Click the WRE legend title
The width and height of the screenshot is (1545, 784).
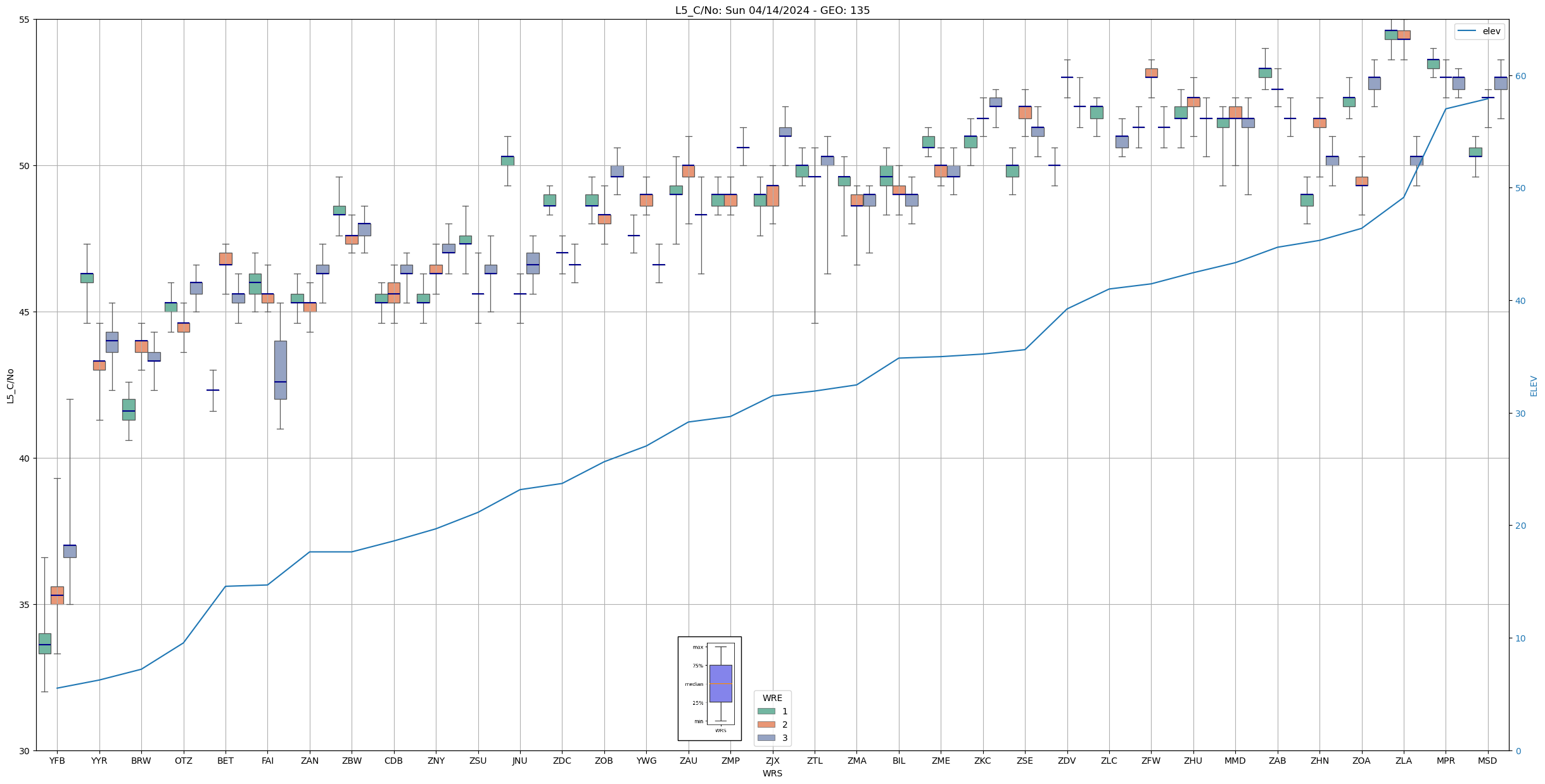[772, 698]
